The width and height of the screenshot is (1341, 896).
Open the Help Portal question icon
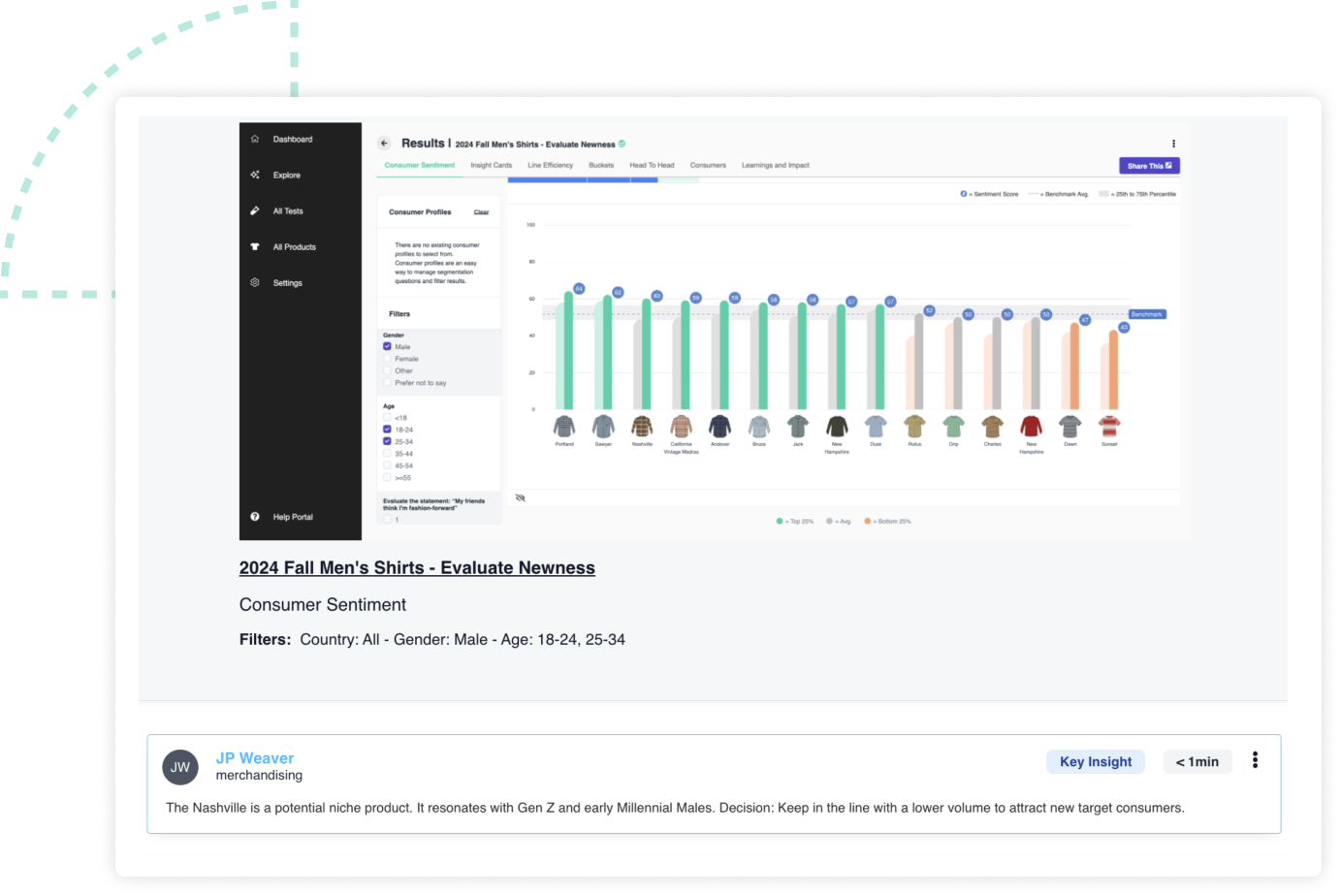pyautogui.click(x=255, y=517)
